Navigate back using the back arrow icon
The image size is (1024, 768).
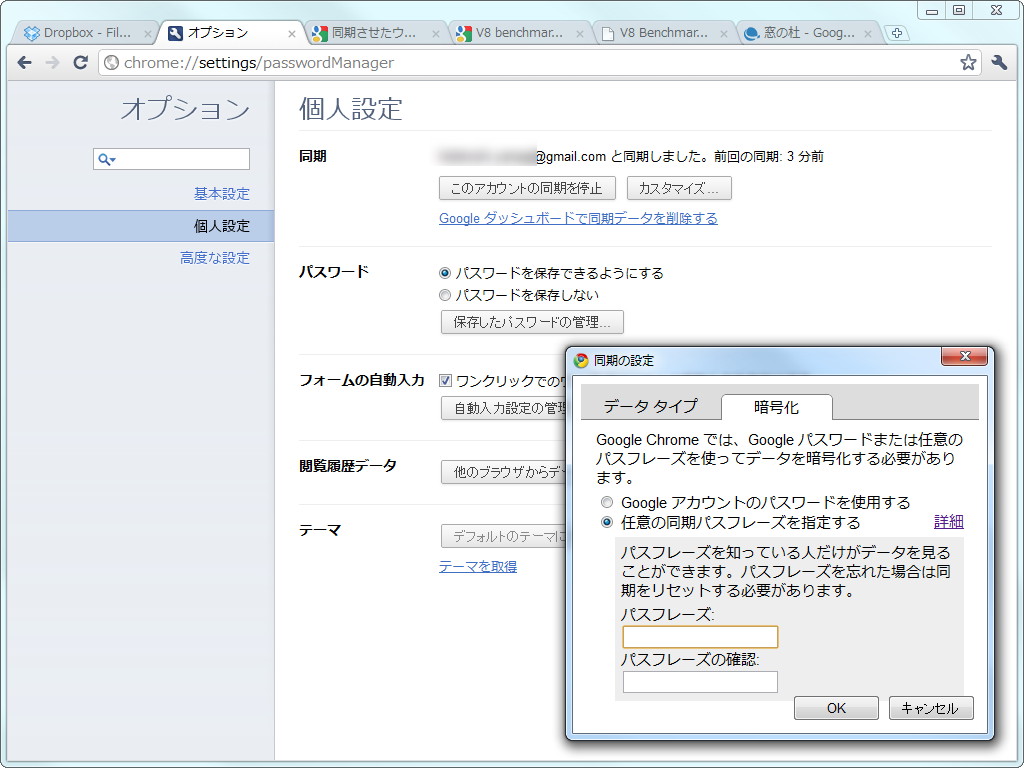[24, 62]
